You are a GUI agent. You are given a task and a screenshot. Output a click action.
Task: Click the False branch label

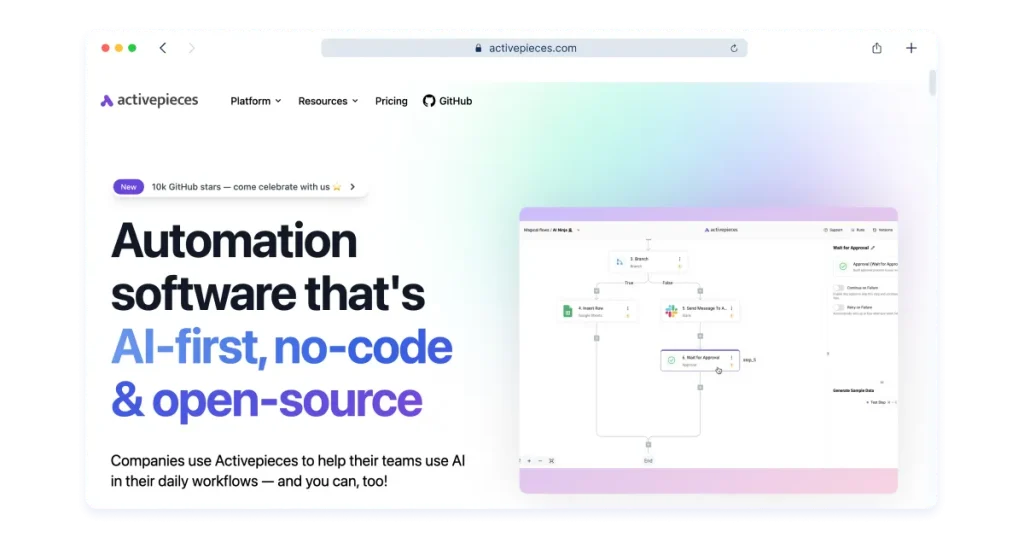click(667, 283)
